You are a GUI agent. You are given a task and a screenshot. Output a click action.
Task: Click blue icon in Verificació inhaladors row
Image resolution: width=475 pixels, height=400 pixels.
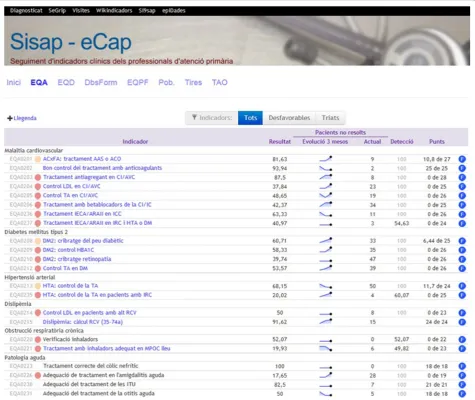(x=462, y=339)
